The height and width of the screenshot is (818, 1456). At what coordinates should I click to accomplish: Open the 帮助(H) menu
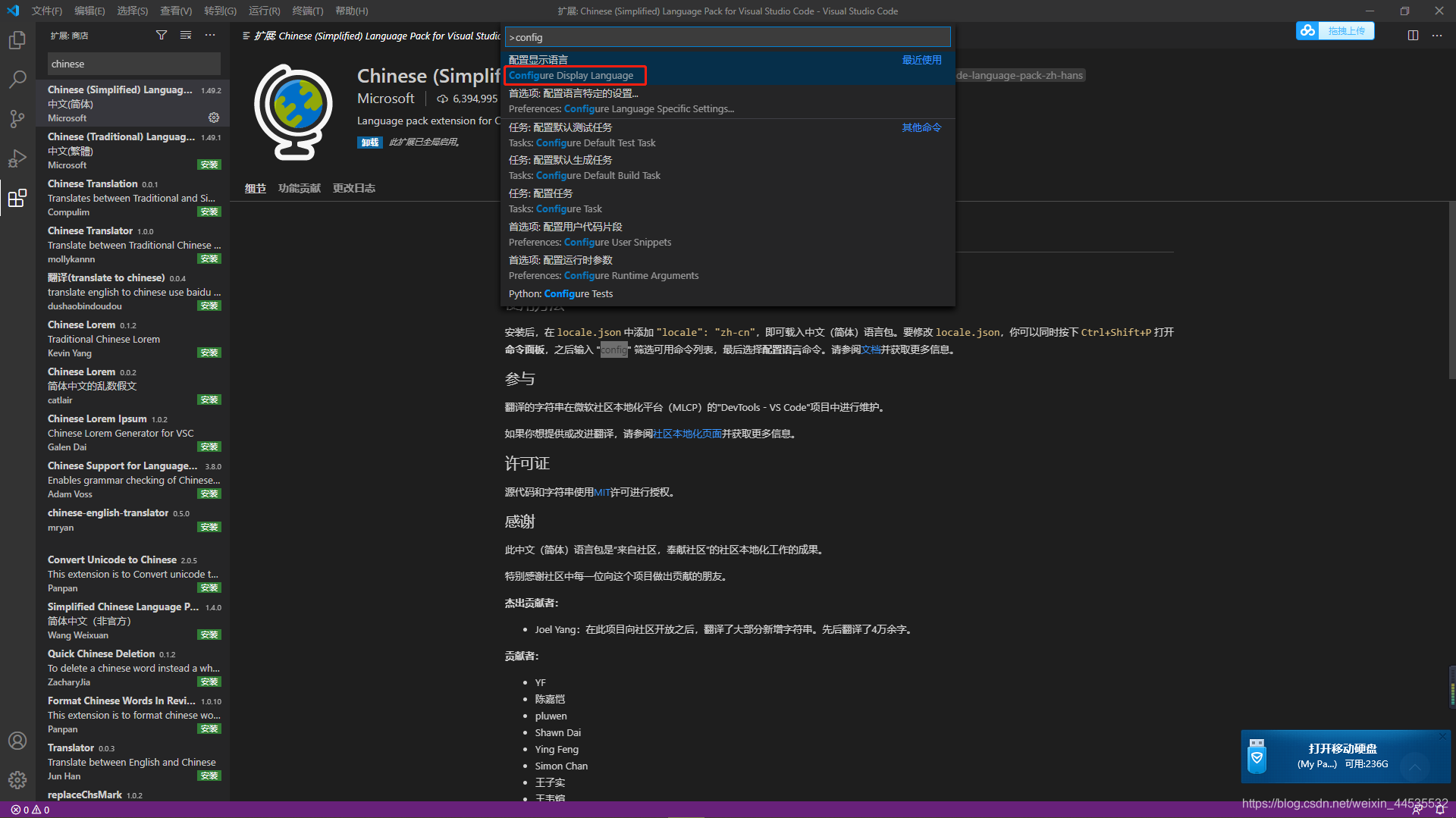click(x=352, y=11)
